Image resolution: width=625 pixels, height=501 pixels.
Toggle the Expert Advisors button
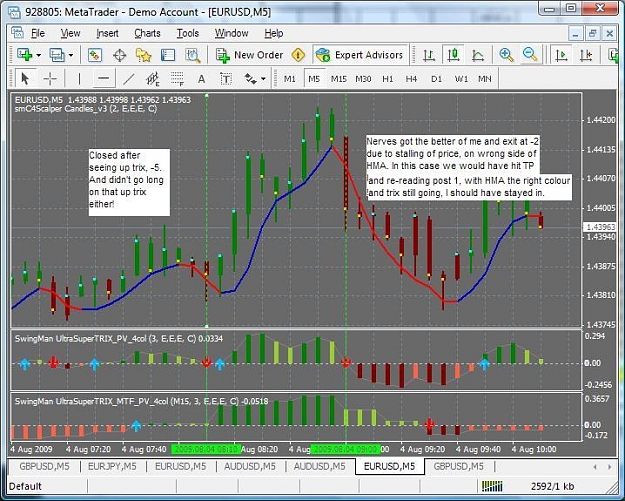click(x=360, y=55)
